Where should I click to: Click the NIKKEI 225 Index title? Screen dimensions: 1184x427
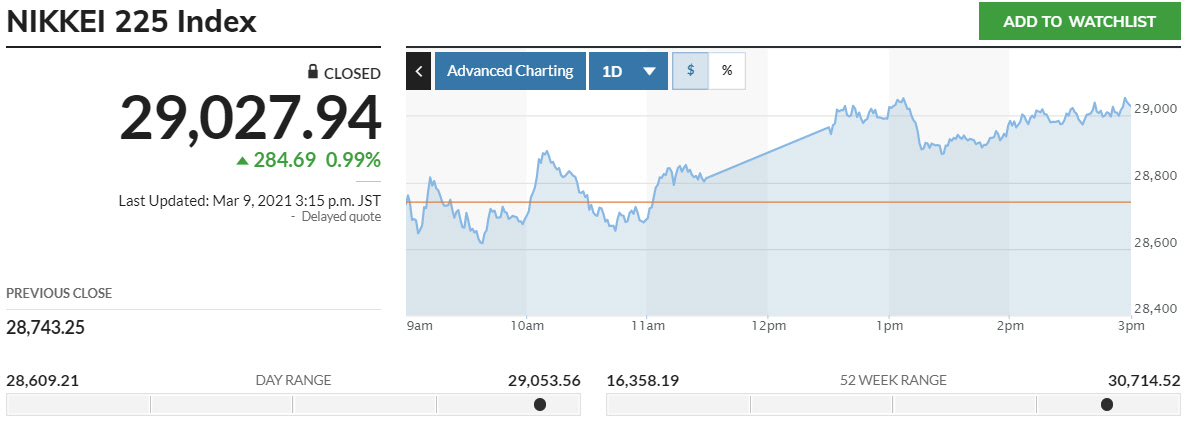coord(132,21)
